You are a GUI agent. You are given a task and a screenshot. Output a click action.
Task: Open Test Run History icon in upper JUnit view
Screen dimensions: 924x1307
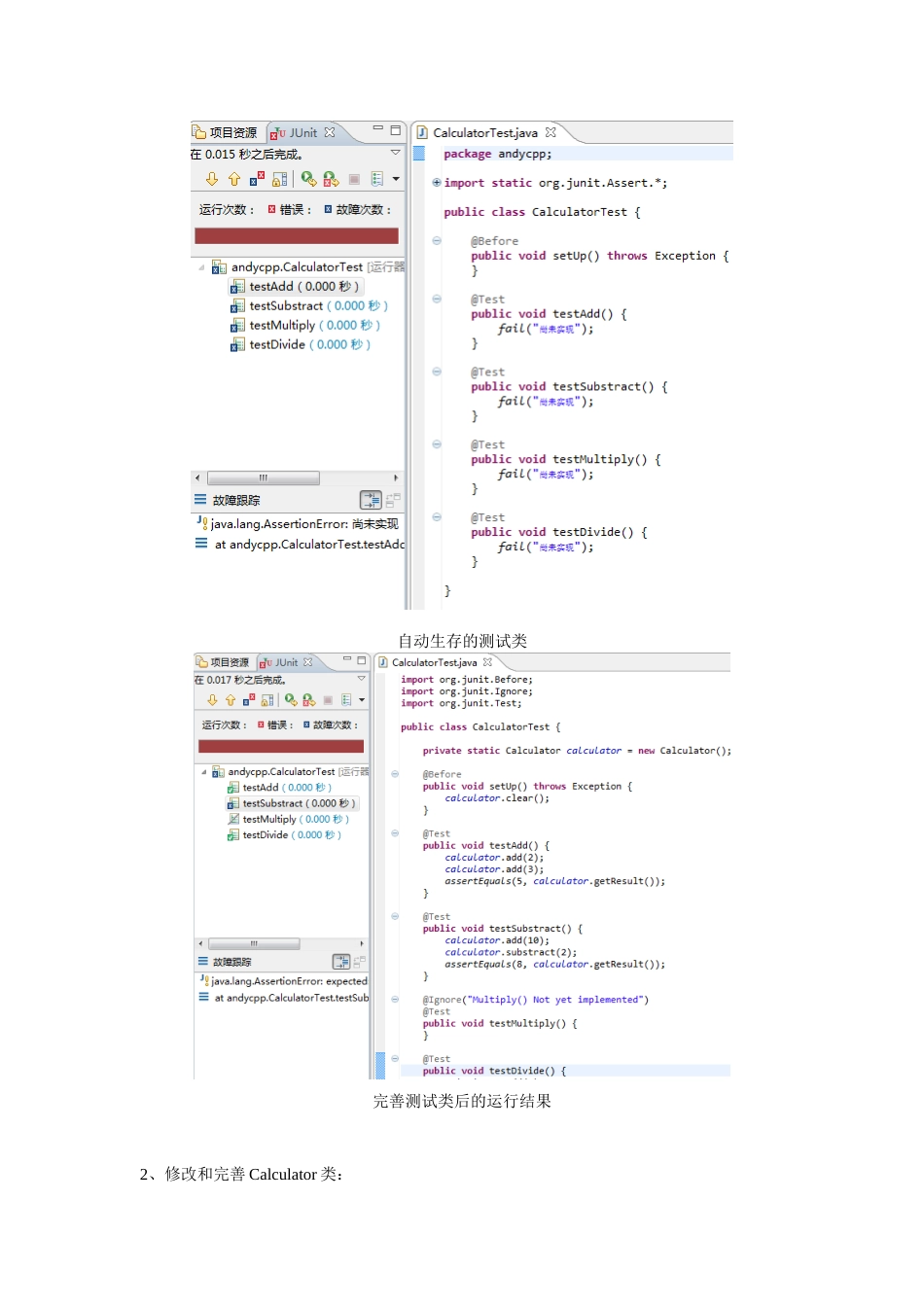377,179
